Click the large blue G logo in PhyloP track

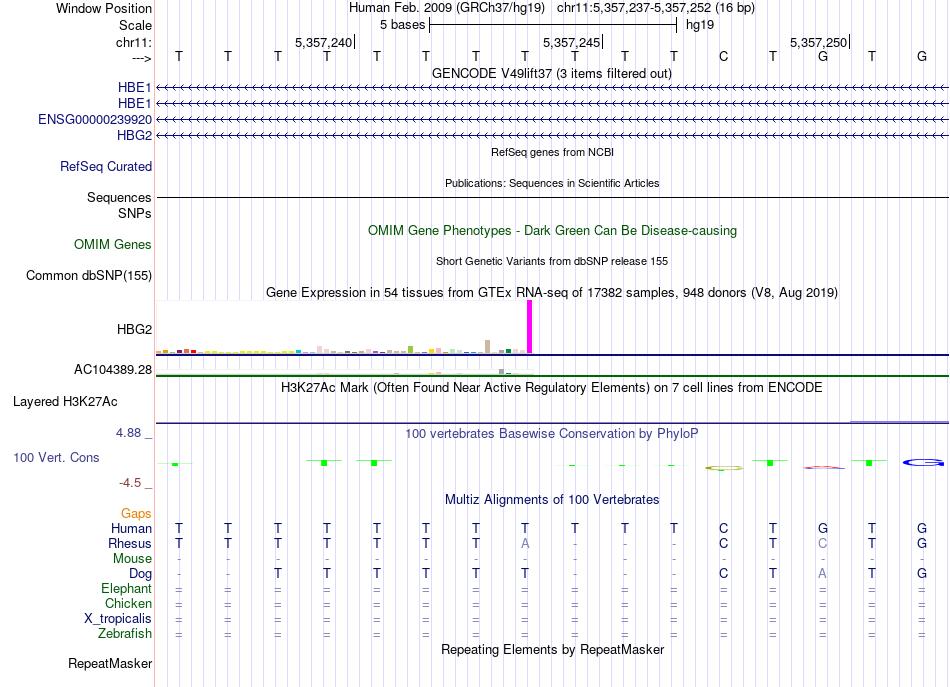[923, 463]
